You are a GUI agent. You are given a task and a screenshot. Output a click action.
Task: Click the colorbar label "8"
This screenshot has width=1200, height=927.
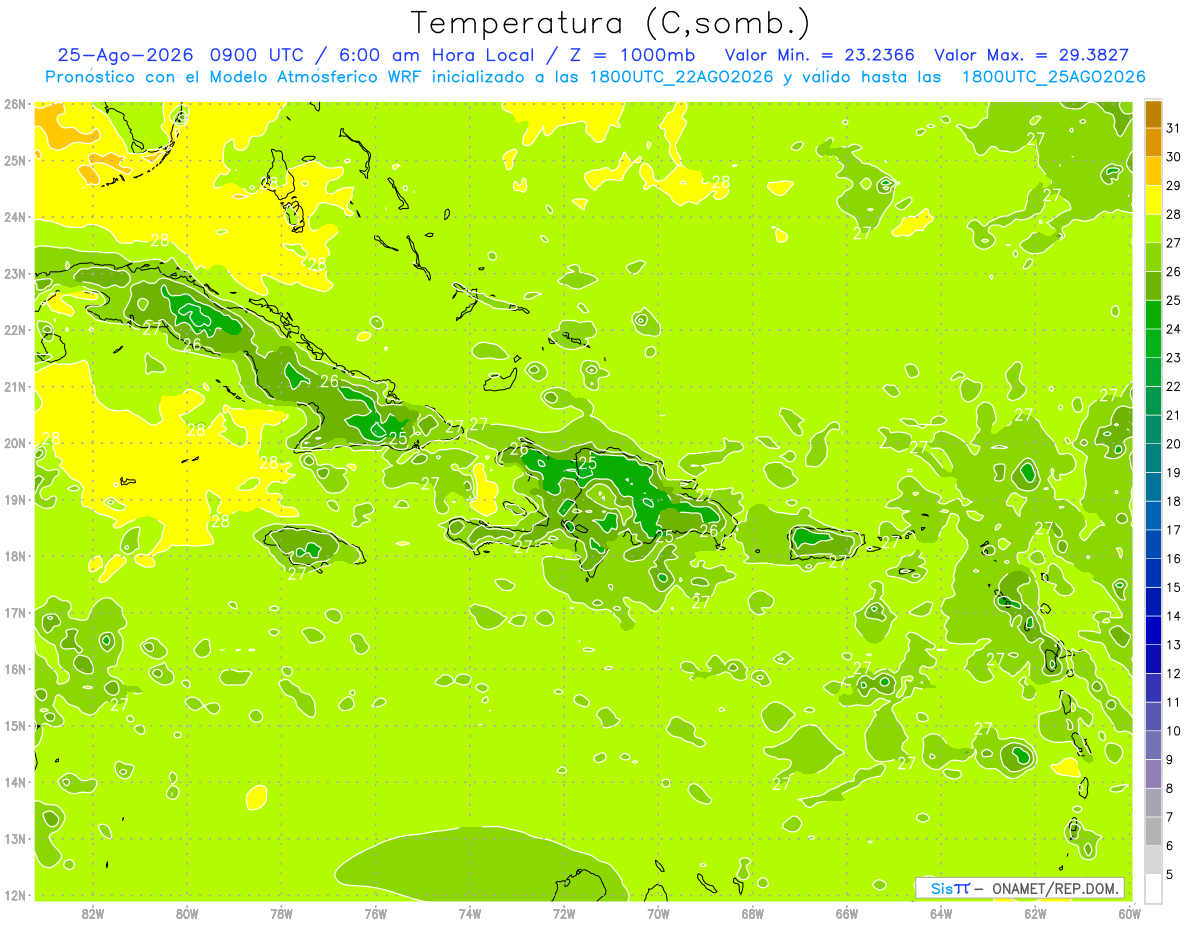point(1170,788)
